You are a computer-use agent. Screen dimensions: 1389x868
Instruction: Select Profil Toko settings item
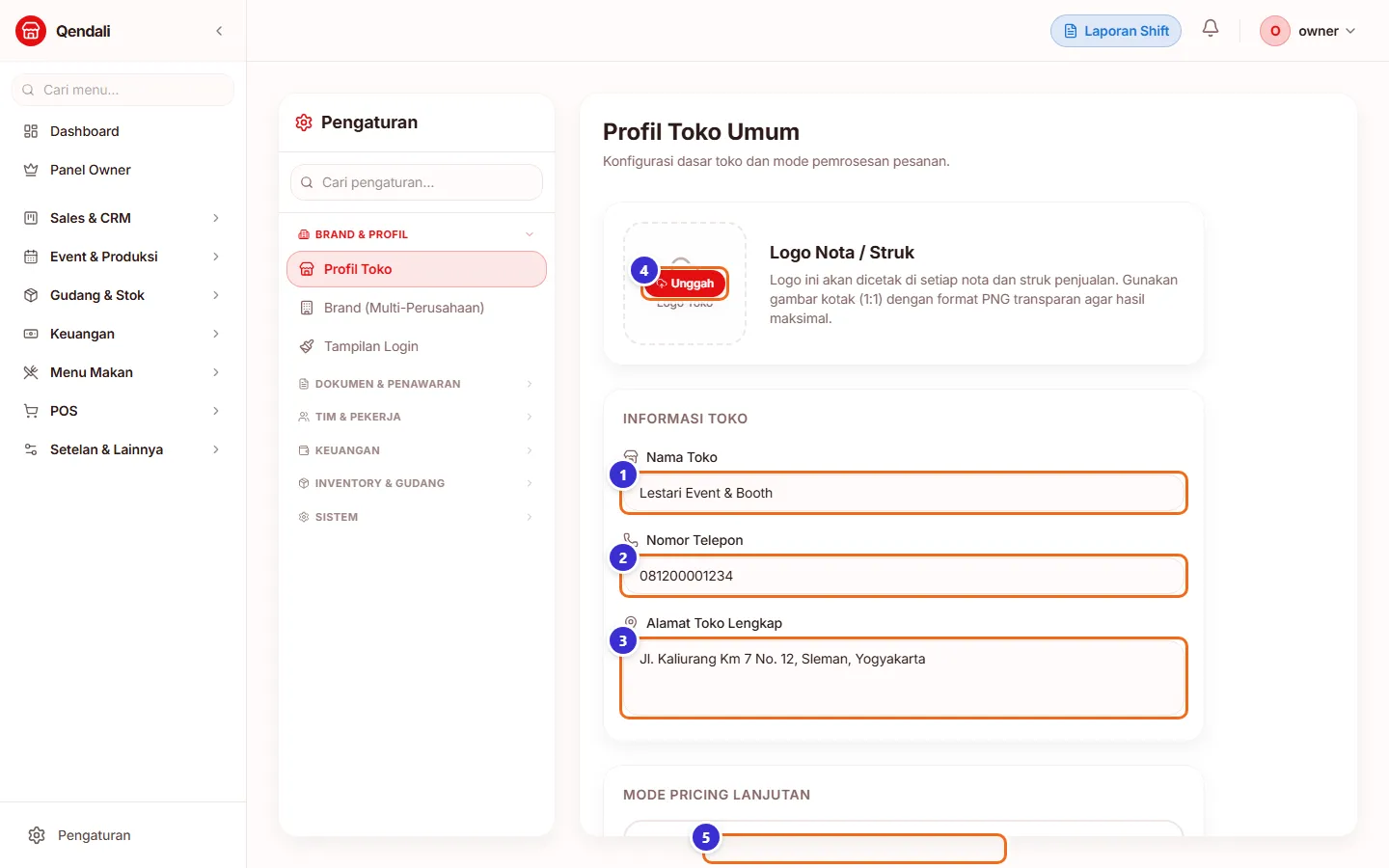pyautogui.click(x=417, y=269)
